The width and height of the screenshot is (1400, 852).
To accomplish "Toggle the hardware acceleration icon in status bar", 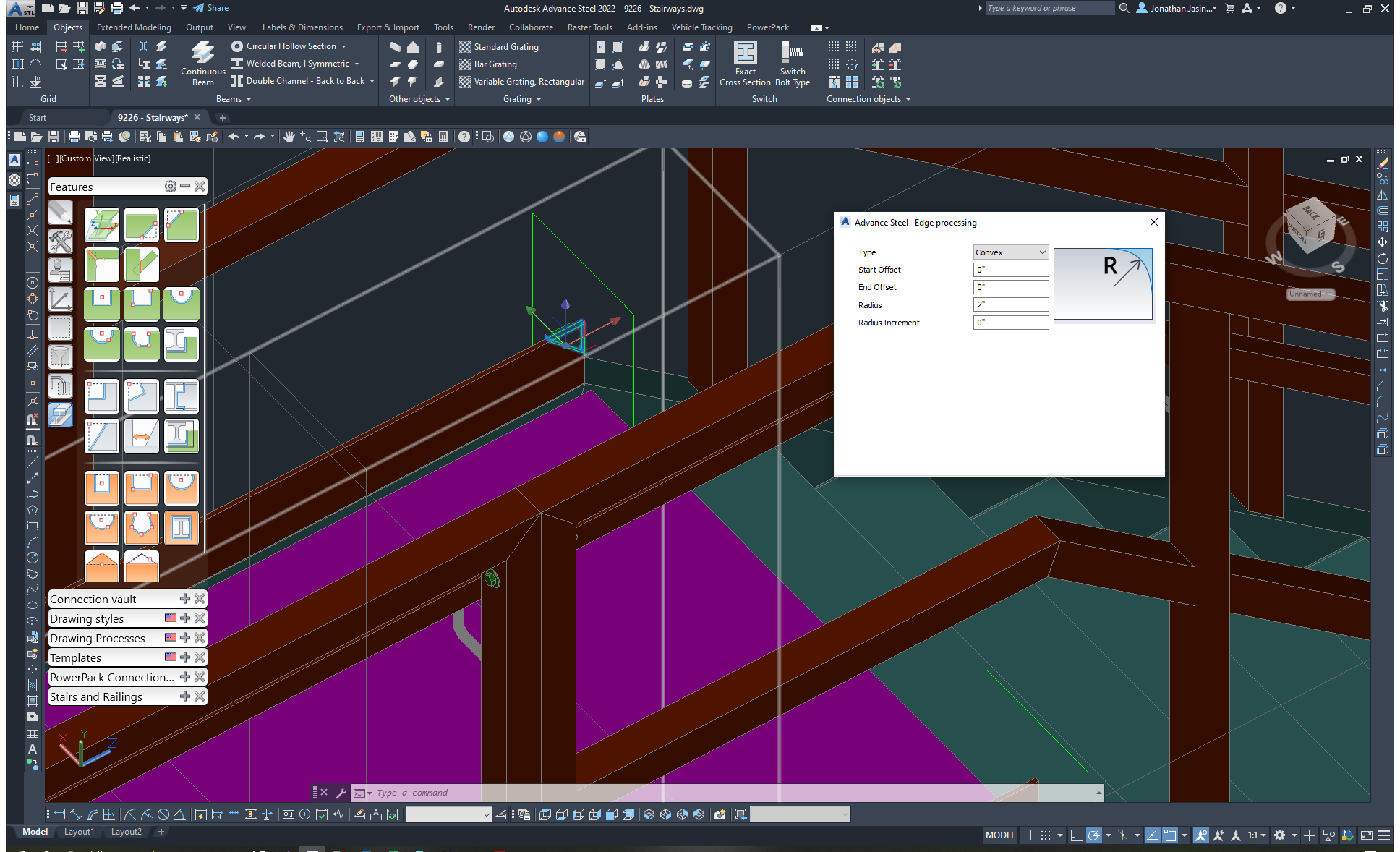I will [1347, 835].
